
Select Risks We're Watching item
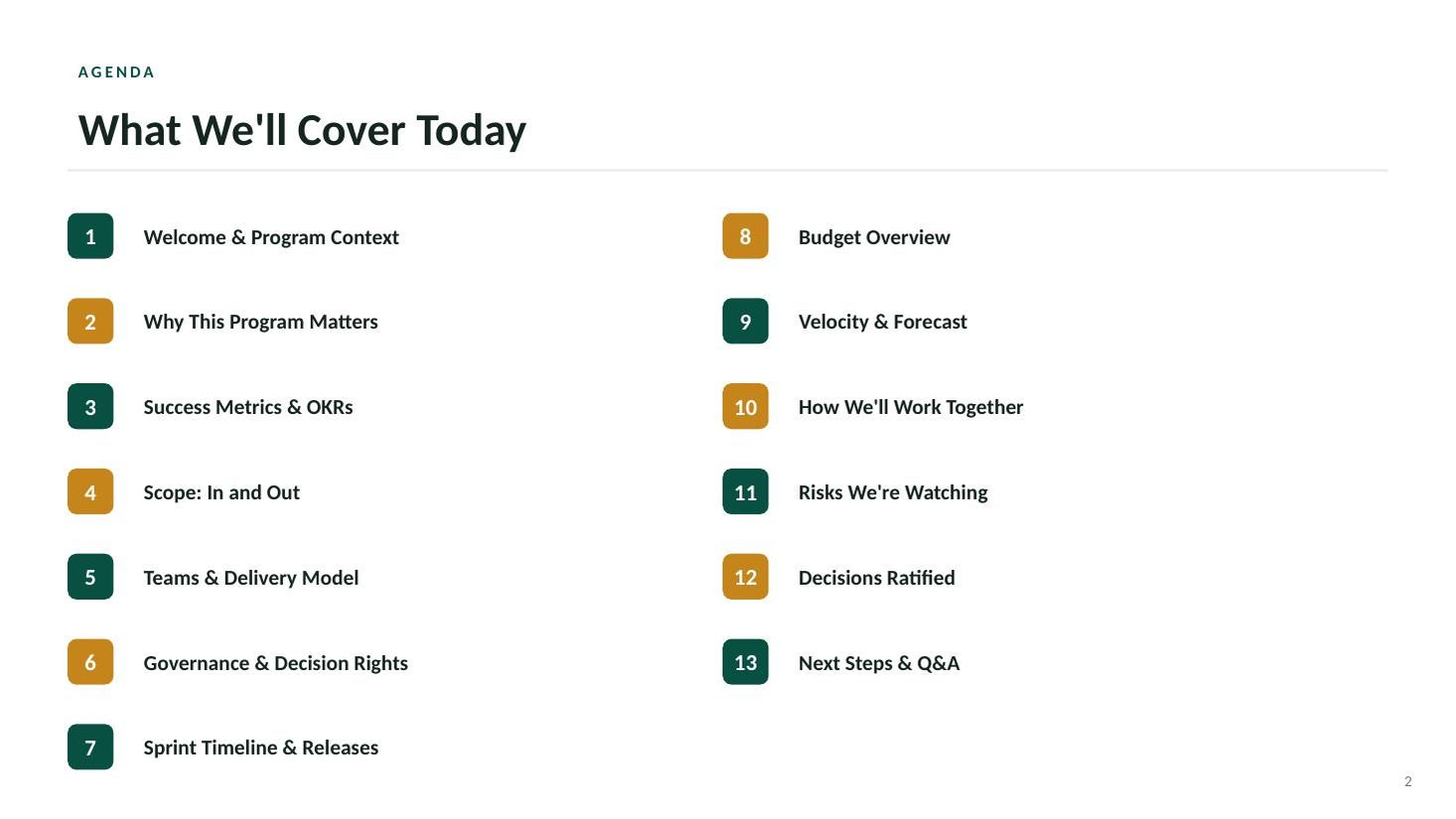pyautogui.click(x=893, y=492)
